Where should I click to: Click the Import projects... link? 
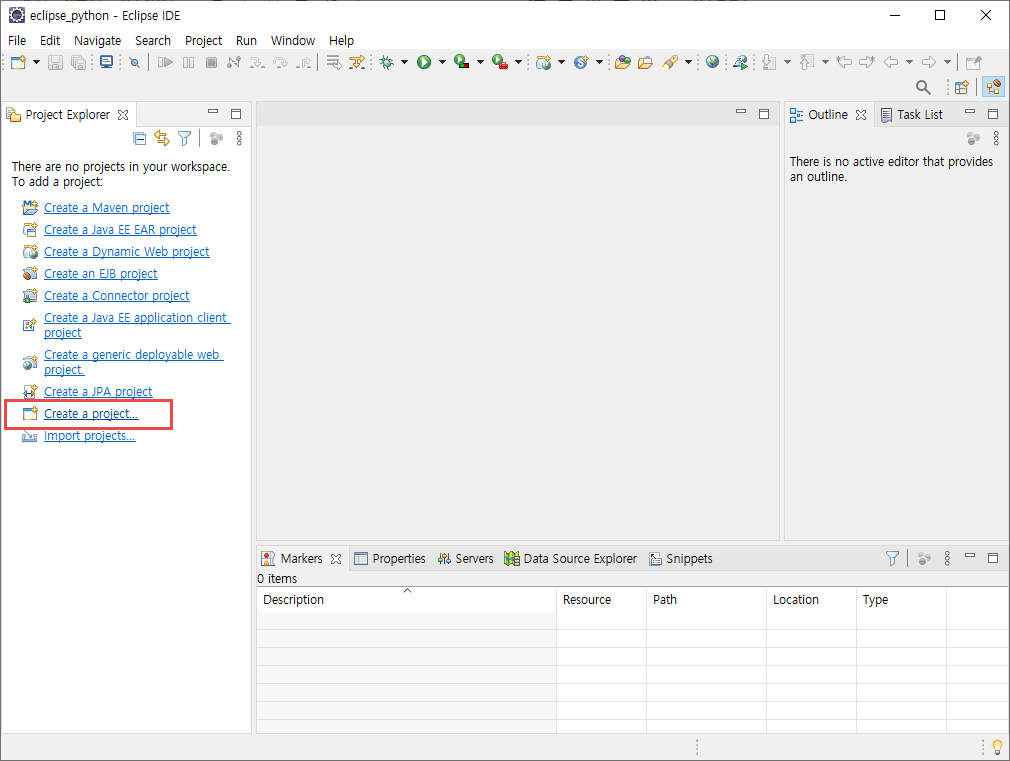coord(90,436)
